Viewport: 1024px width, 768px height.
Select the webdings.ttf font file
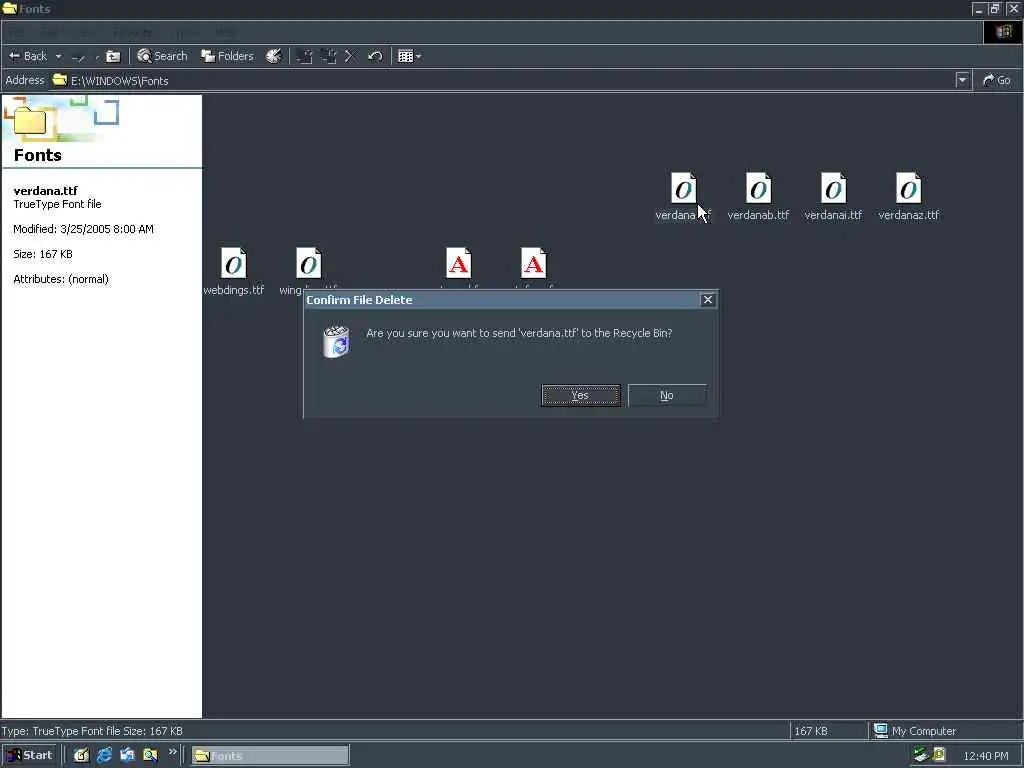point(234,272)
